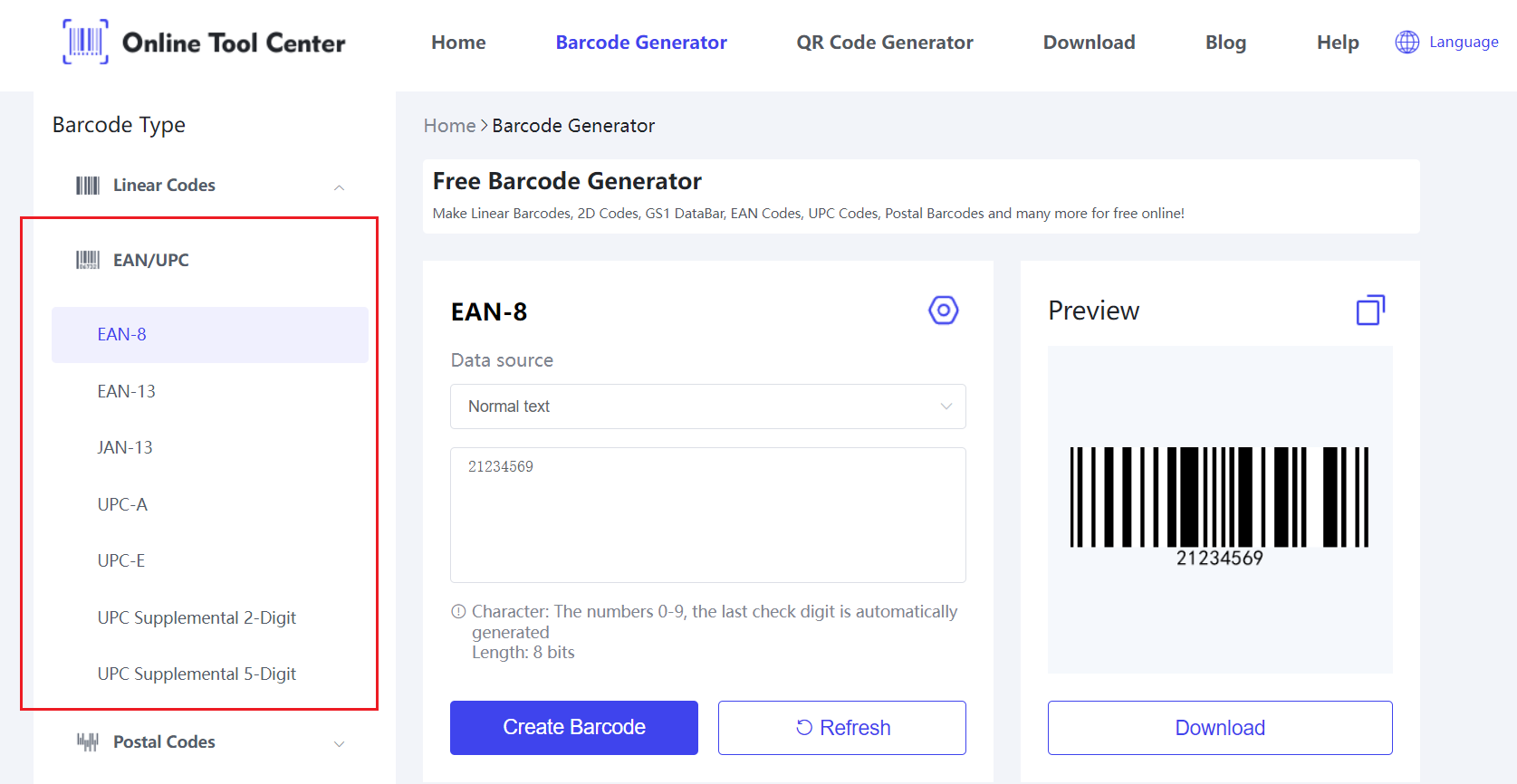This screenshot has height=784, width=1517.
Task: Click the copy icon in Preview panel
Action: tap(1369, 311)
